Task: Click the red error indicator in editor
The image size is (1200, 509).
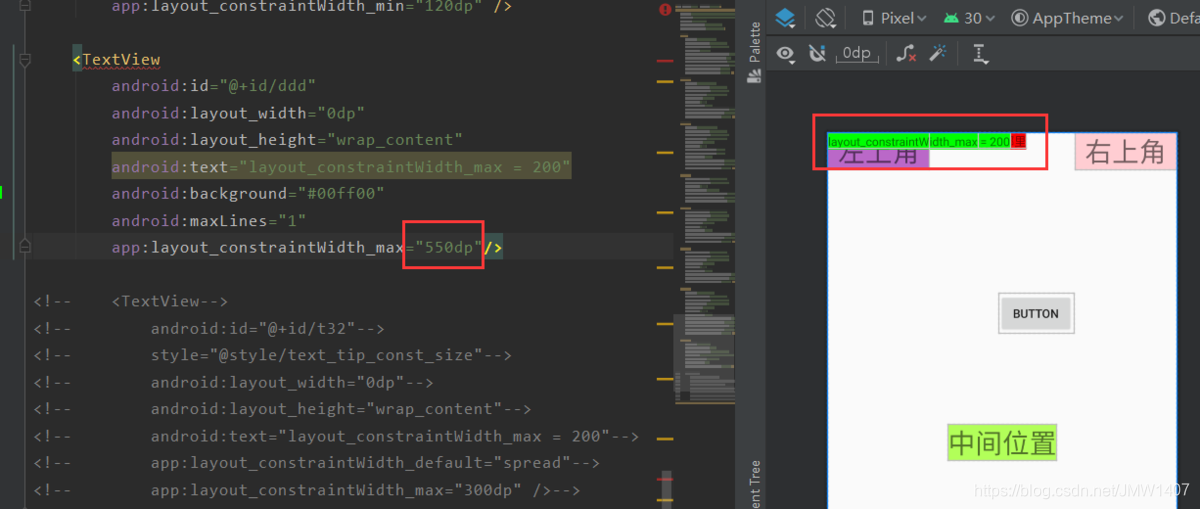Action: click(665, 9)
